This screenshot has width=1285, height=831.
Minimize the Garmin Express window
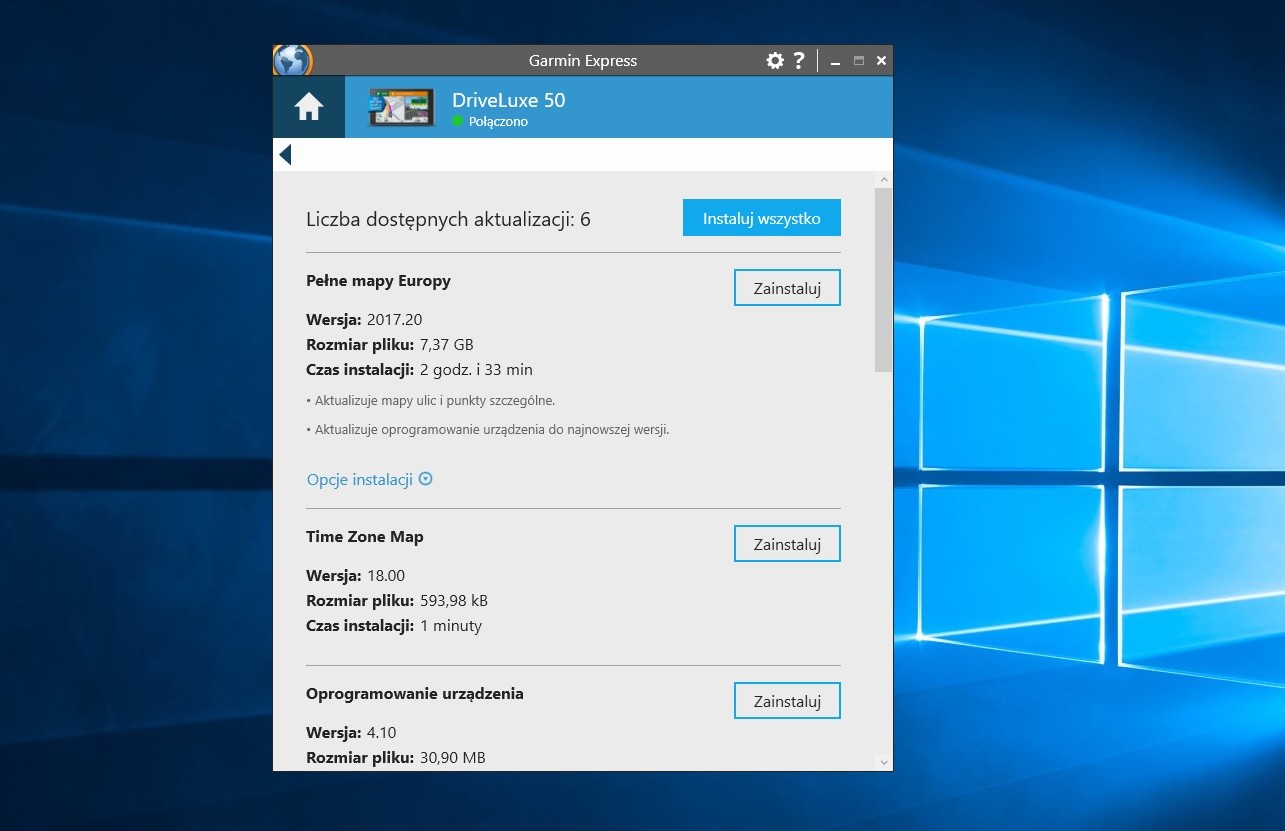click(835, 62)
